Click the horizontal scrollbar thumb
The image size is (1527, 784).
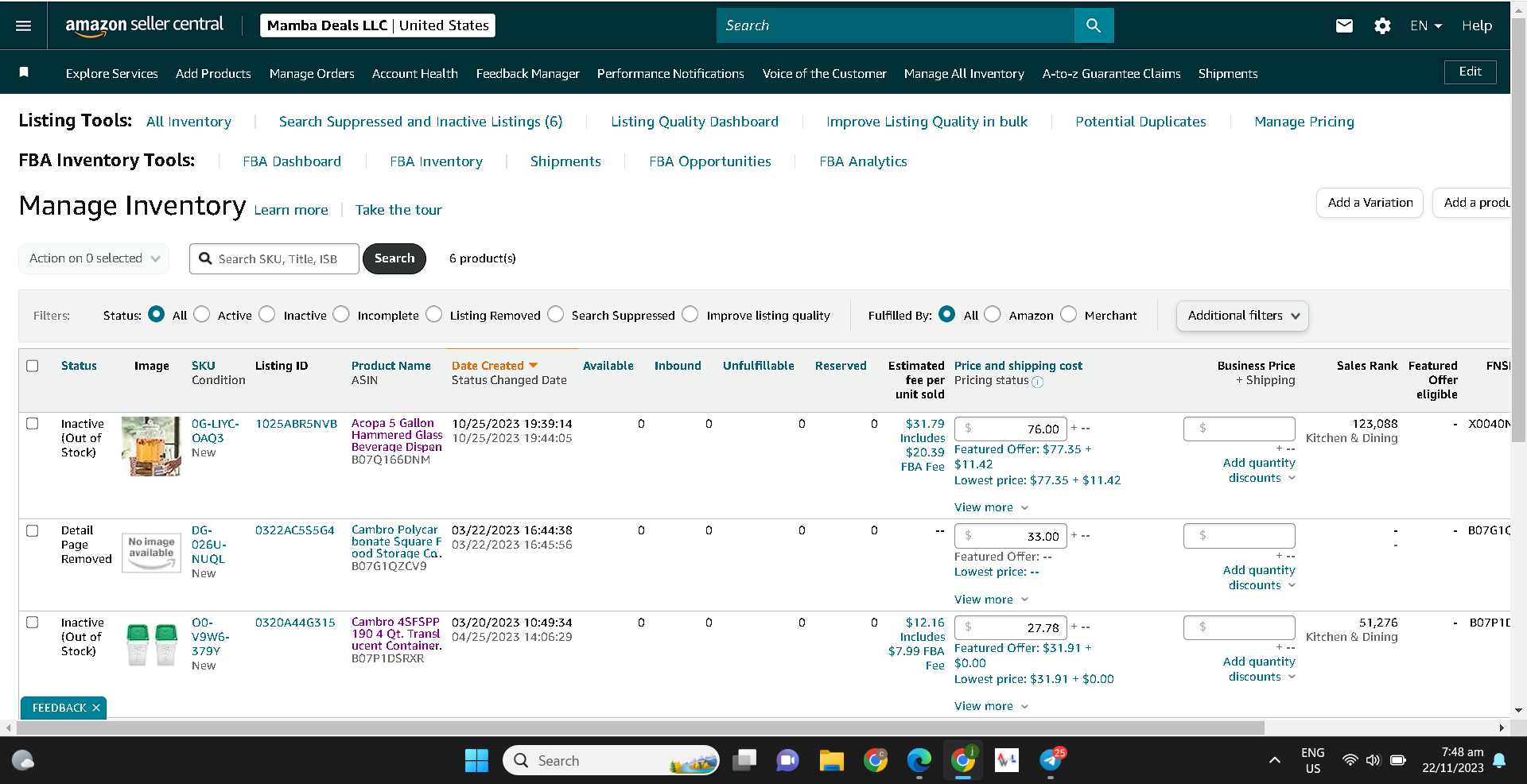pyautogui.click(x=640, y=728)
